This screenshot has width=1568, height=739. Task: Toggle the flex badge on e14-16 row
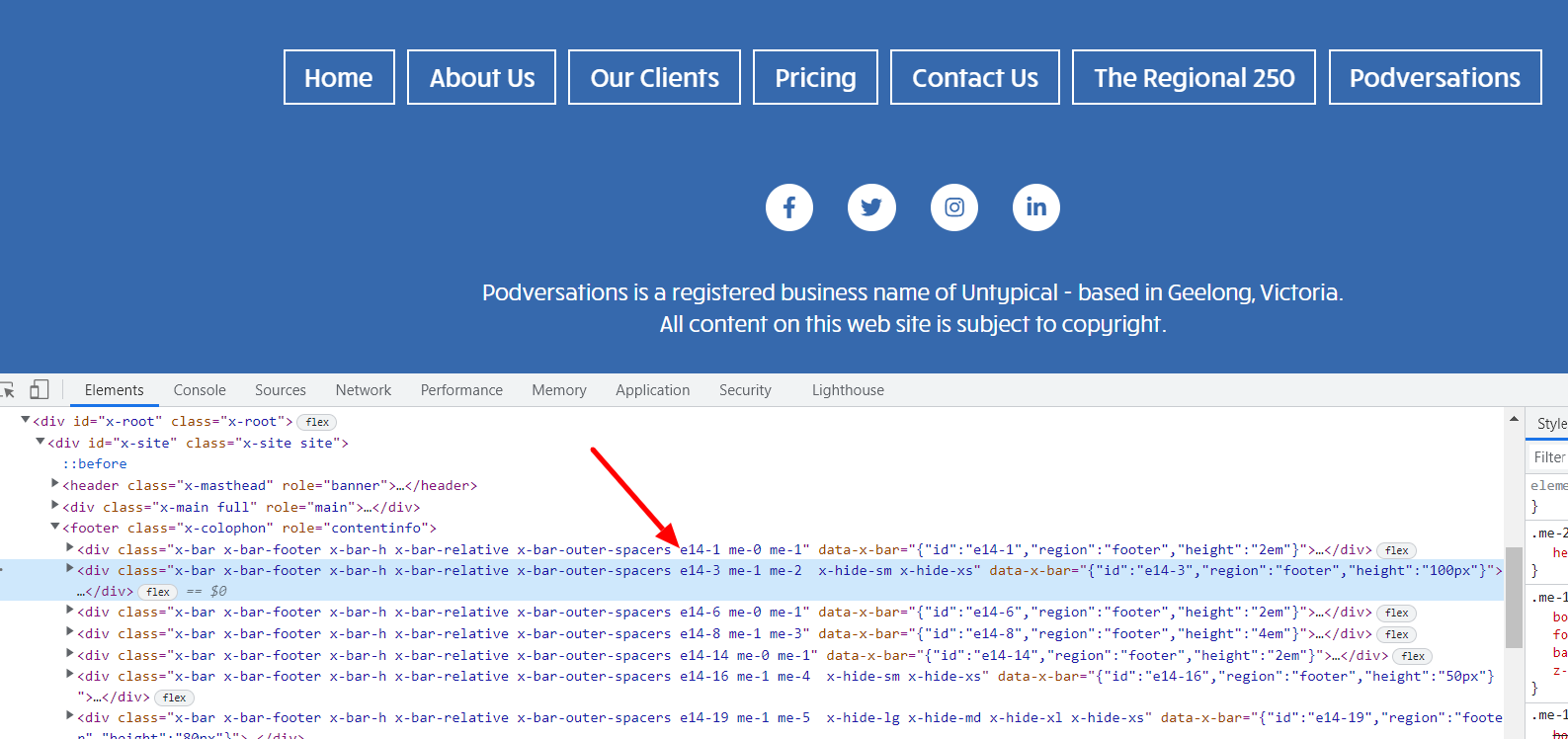175,698
